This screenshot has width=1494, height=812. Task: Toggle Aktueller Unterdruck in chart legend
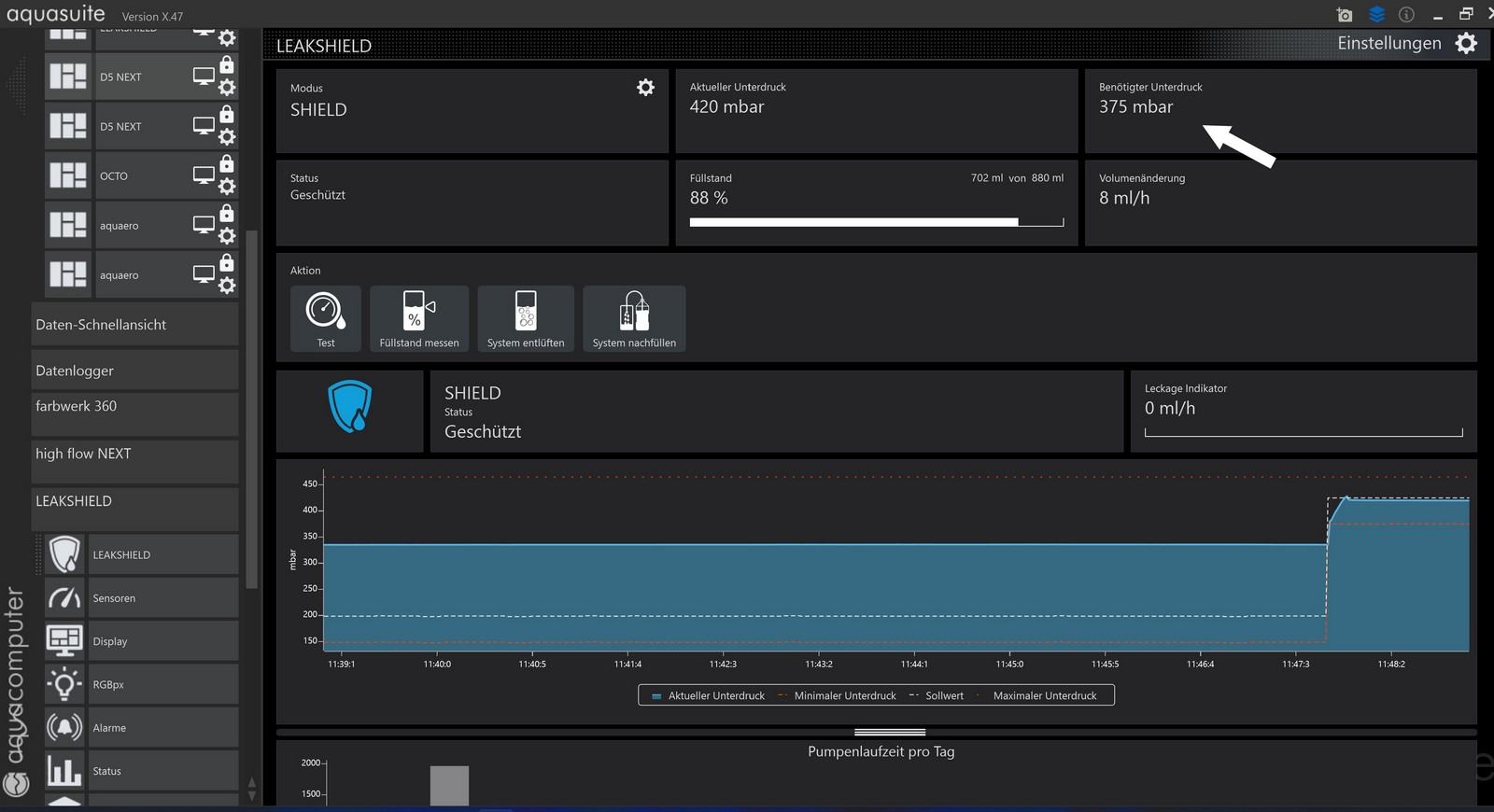[x=709, y=695]
